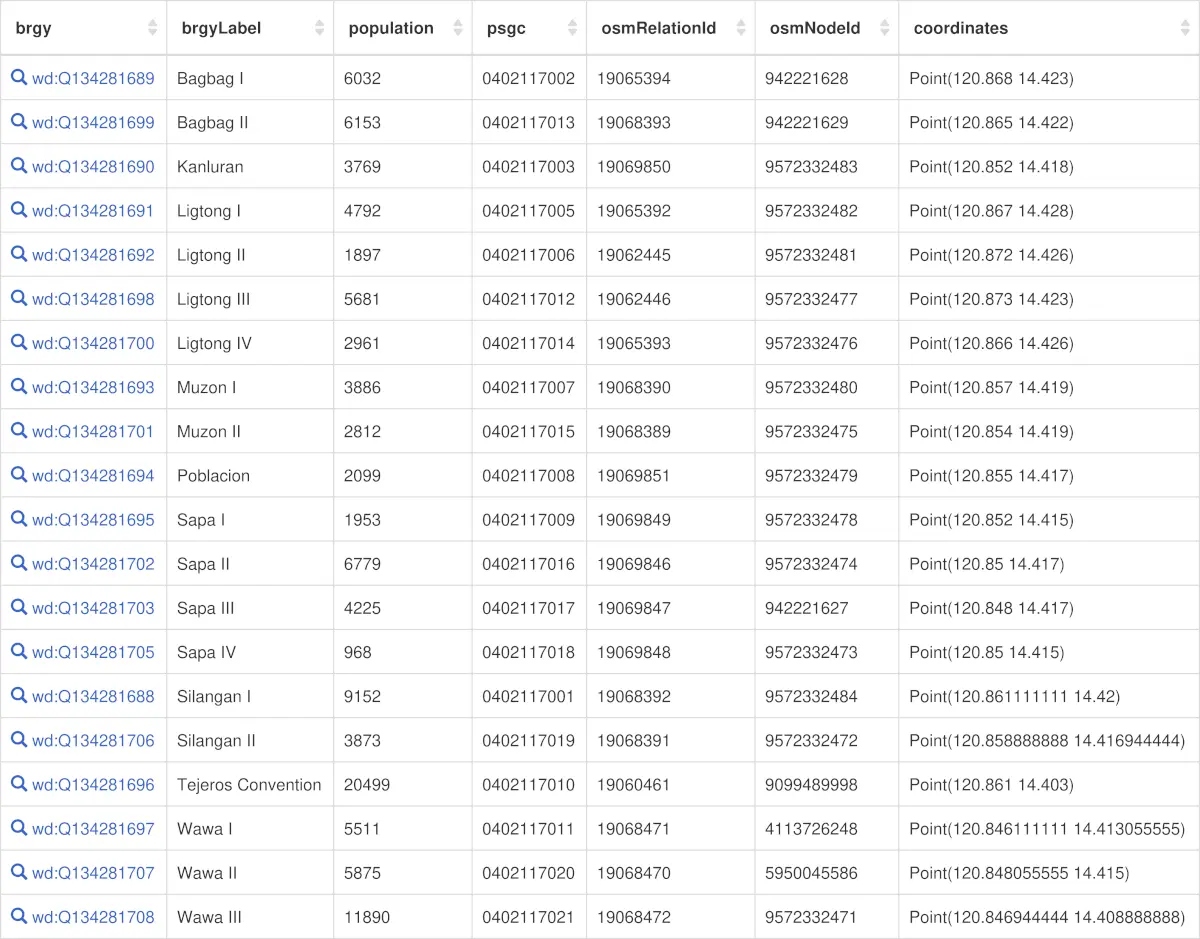Click magnifier icon beside wd:Q134281689

click(19, 77)
